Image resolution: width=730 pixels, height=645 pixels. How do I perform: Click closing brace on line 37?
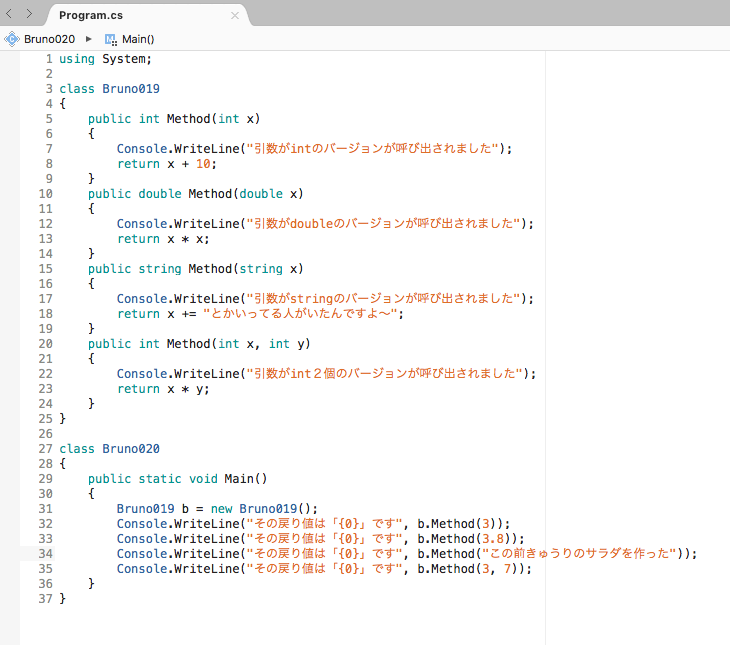62,598
